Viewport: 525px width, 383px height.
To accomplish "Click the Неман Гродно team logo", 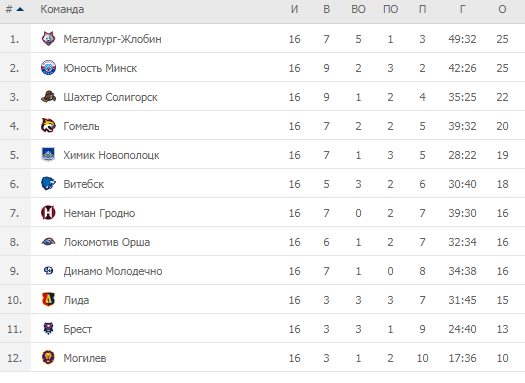I will pyautogui.click(x=48, y=213).
